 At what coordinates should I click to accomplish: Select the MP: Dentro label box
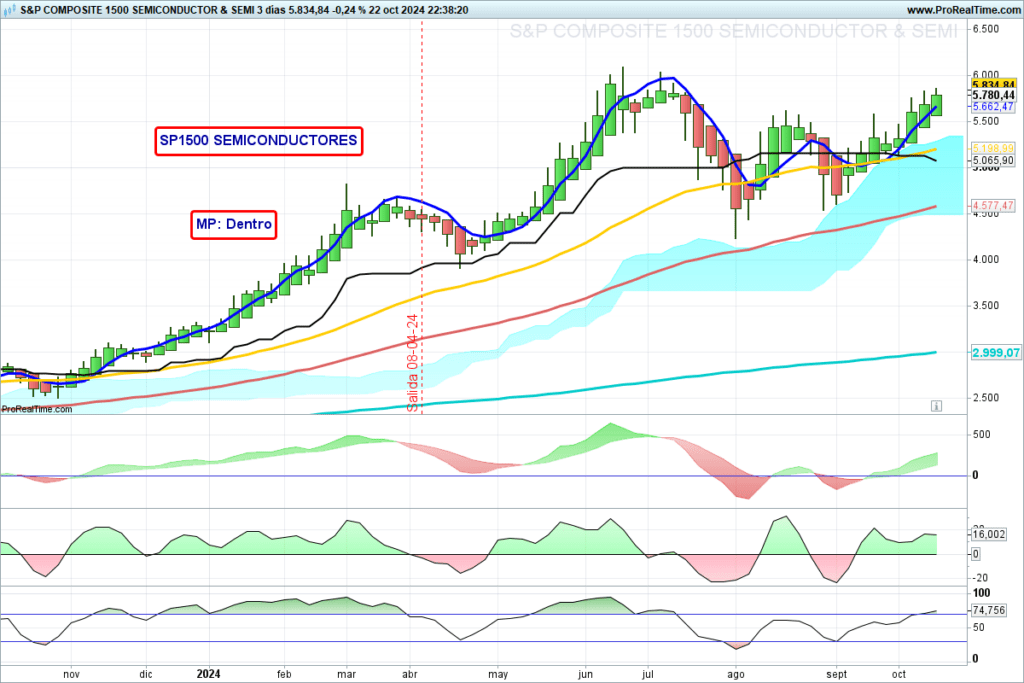[233, 224]
